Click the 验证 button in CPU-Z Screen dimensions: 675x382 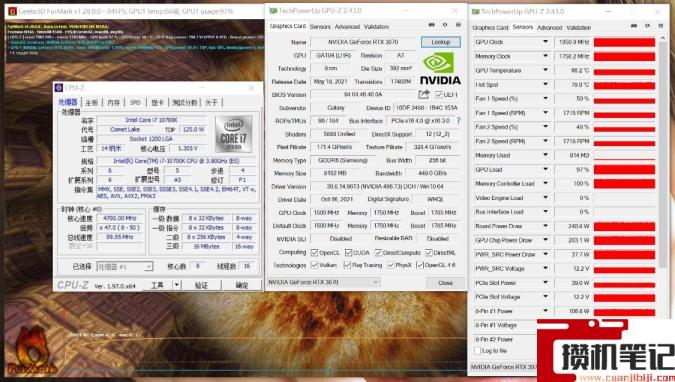pyautogui.click(x=201, y=285)
